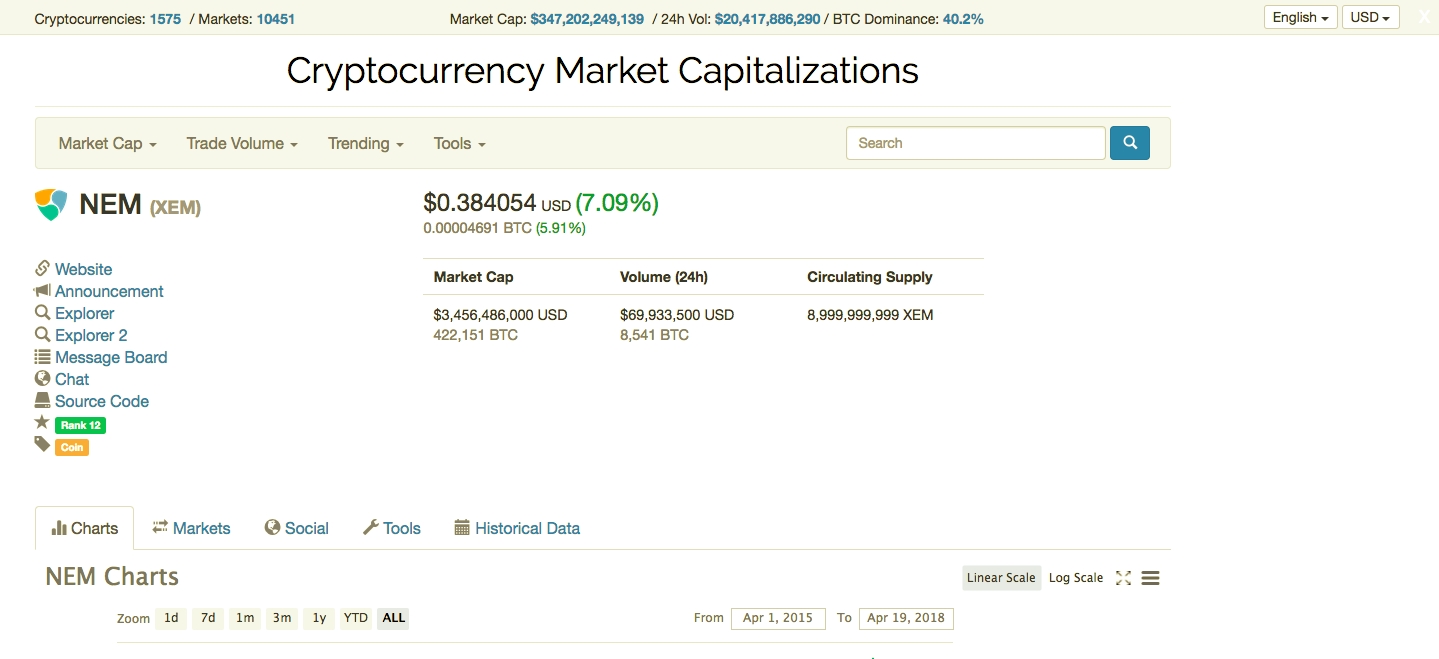The width and height of the screenshot is (1439, 659).
Task: Click the magnifier search button
Action: tap(1130, 143)
